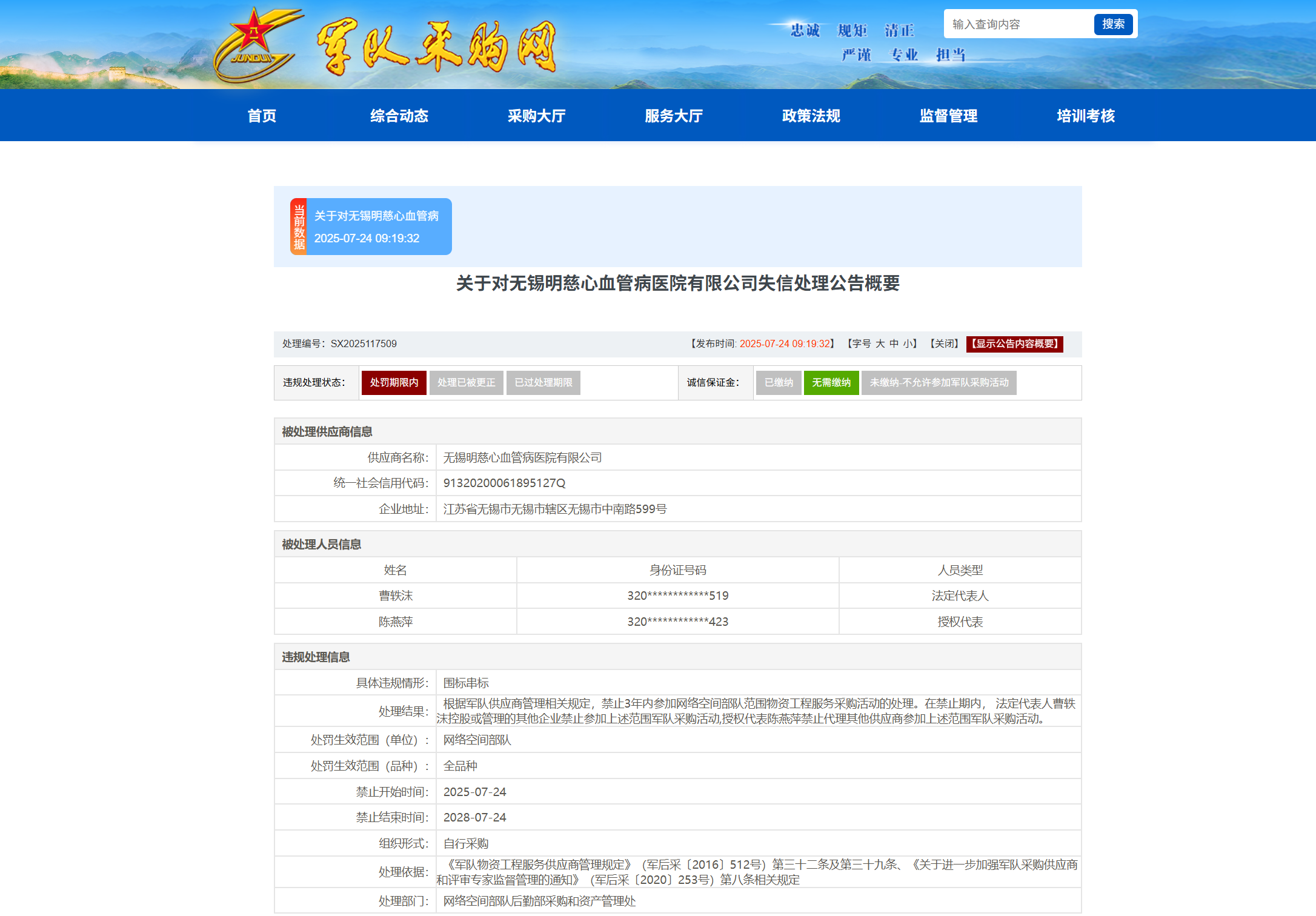Focus the search query input field
Viewport: 1316px width, 916px height.
click(x=1019, y=24)
